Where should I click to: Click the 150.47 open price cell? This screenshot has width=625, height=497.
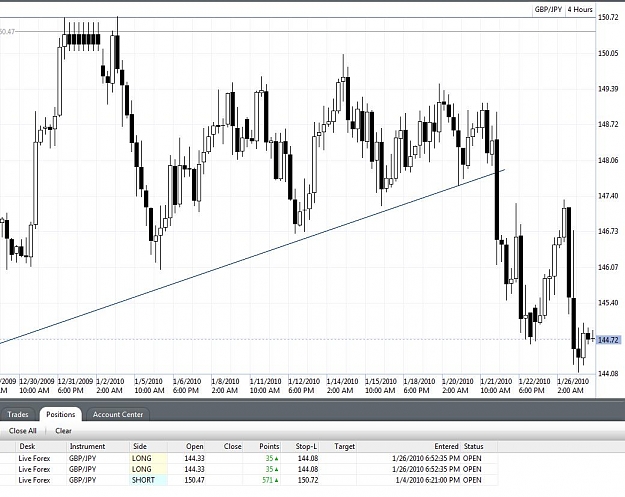coord(195,480)
